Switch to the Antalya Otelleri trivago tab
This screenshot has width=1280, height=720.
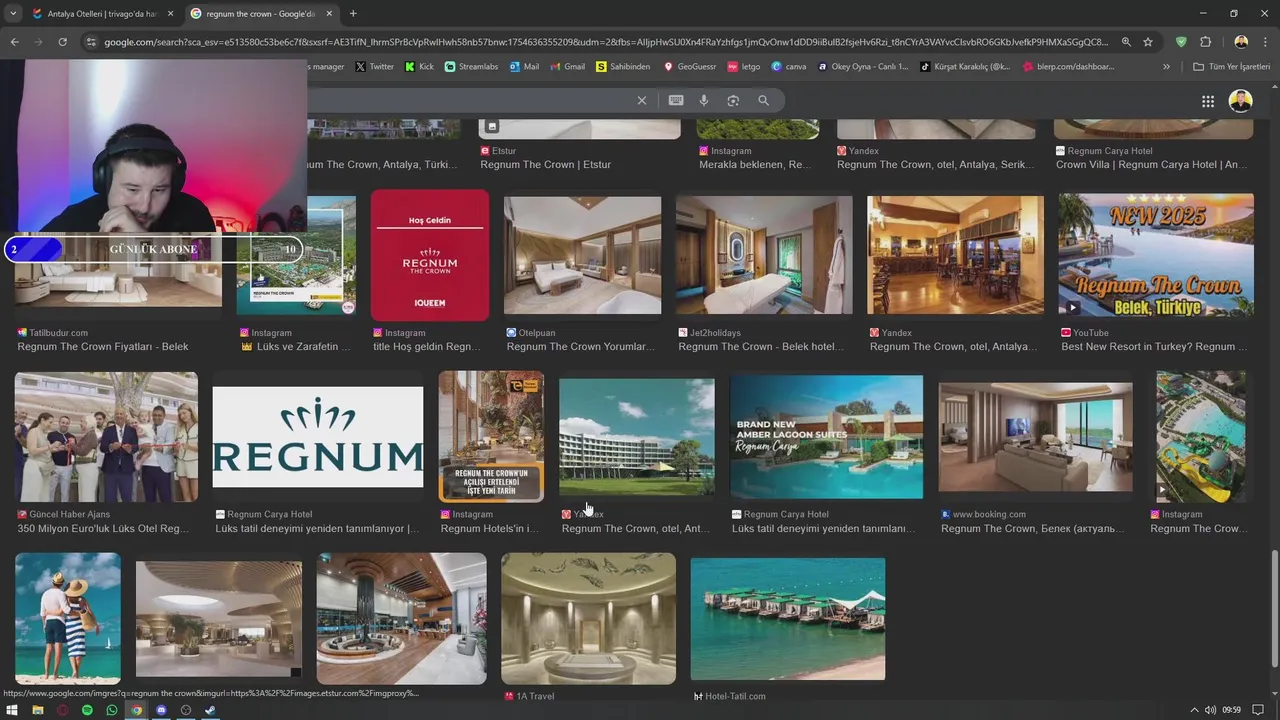(x=103, y=14)
